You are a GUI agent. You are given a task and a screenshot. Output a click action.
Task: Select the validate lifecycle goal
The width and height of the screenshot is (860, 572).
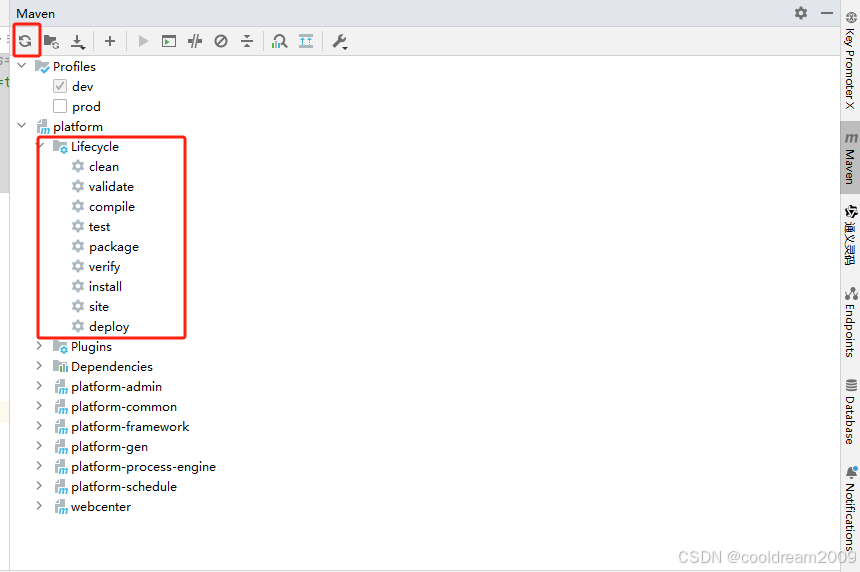coord(111,186)
